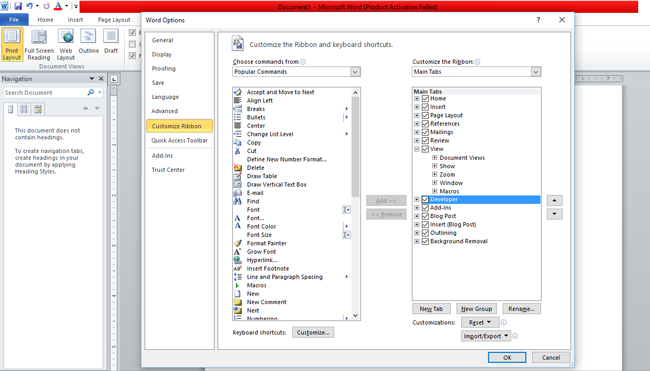
Task: Expand the Home tab tree node
Action: pyautogui.click(x=417, y=99)
